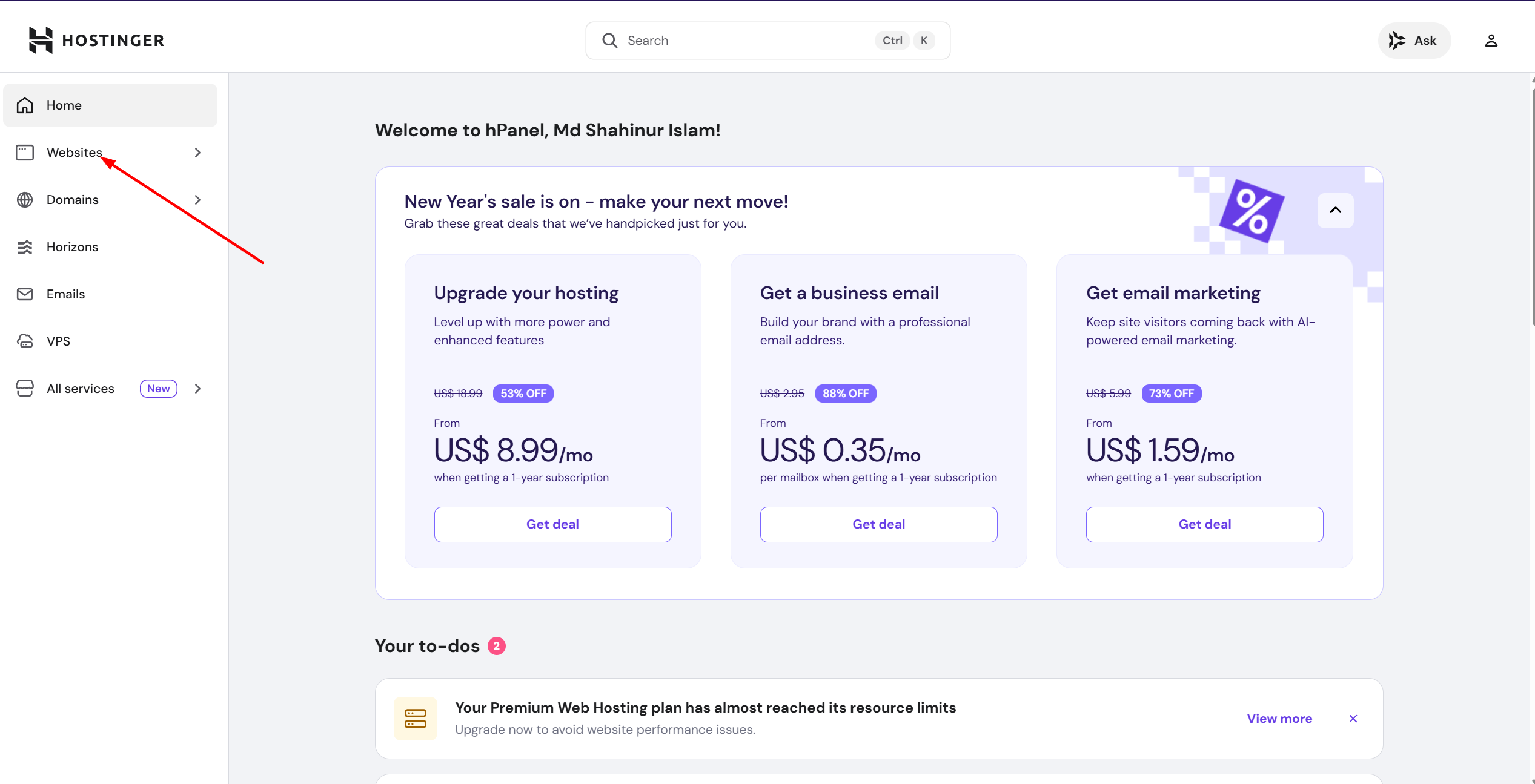Select Home in the sidebar

click(64, 105)
